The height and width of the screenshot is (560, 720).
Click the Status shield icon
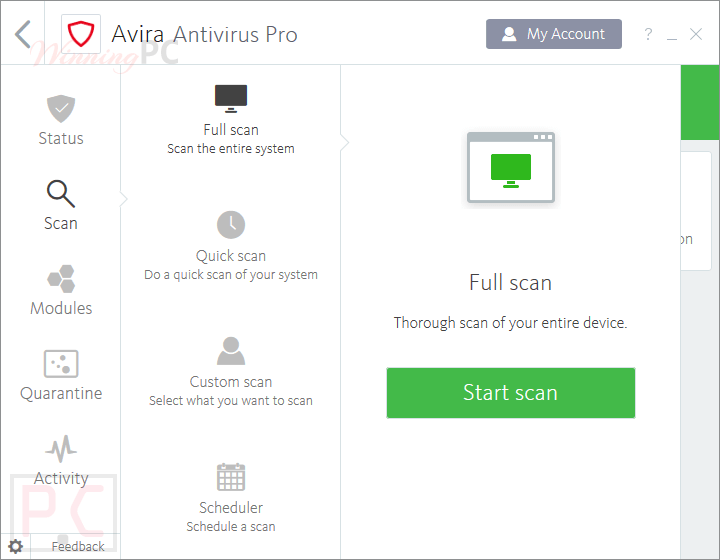(61, 109)
